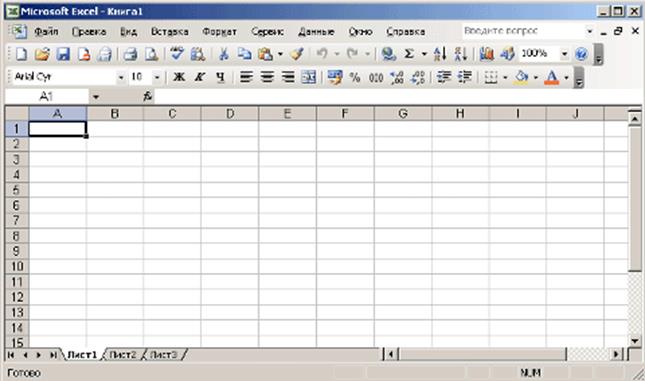Click the vertical scrollbar down arrow
Screen dimensions: 645x381
pos(635,341)
